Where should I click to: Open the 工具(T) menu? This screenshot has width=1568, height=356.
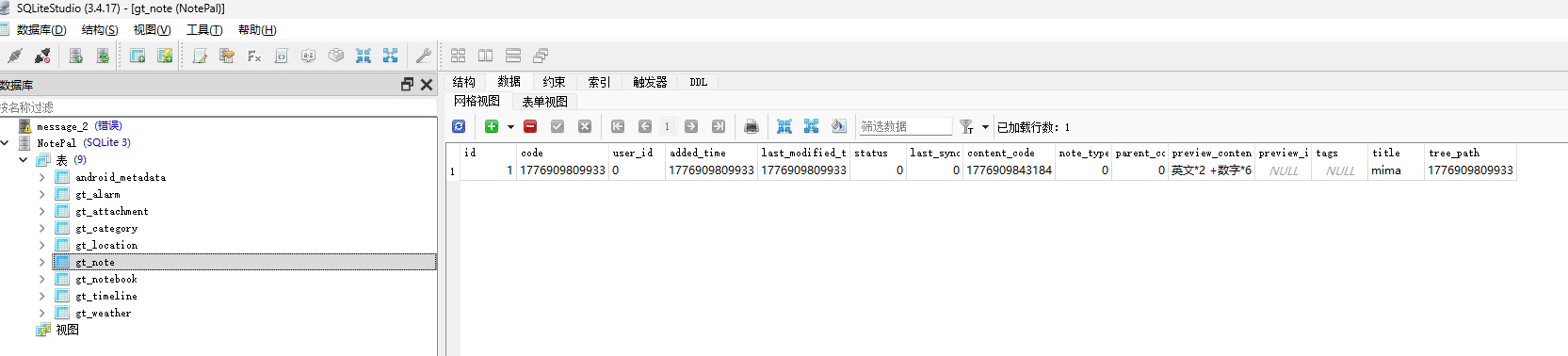point(204,30)
